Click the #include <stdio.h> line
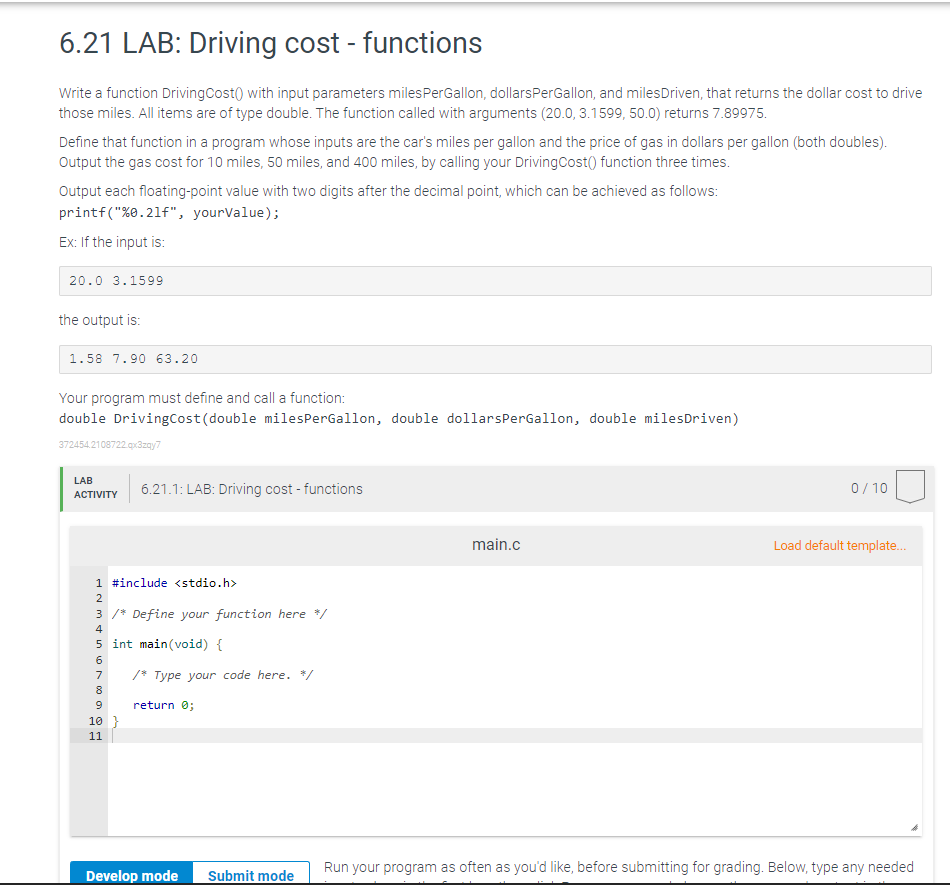Screen dimensions: 950x885 click(x=174, y=583)
